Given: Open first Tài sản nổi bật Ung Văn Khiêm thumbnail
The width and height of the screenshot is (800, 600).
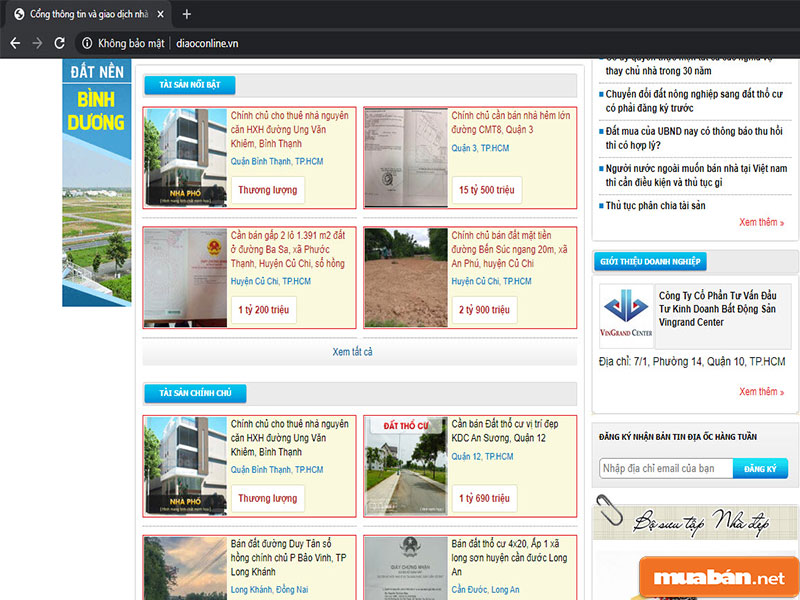Looking at the screenshot, I should coord(185,158).
